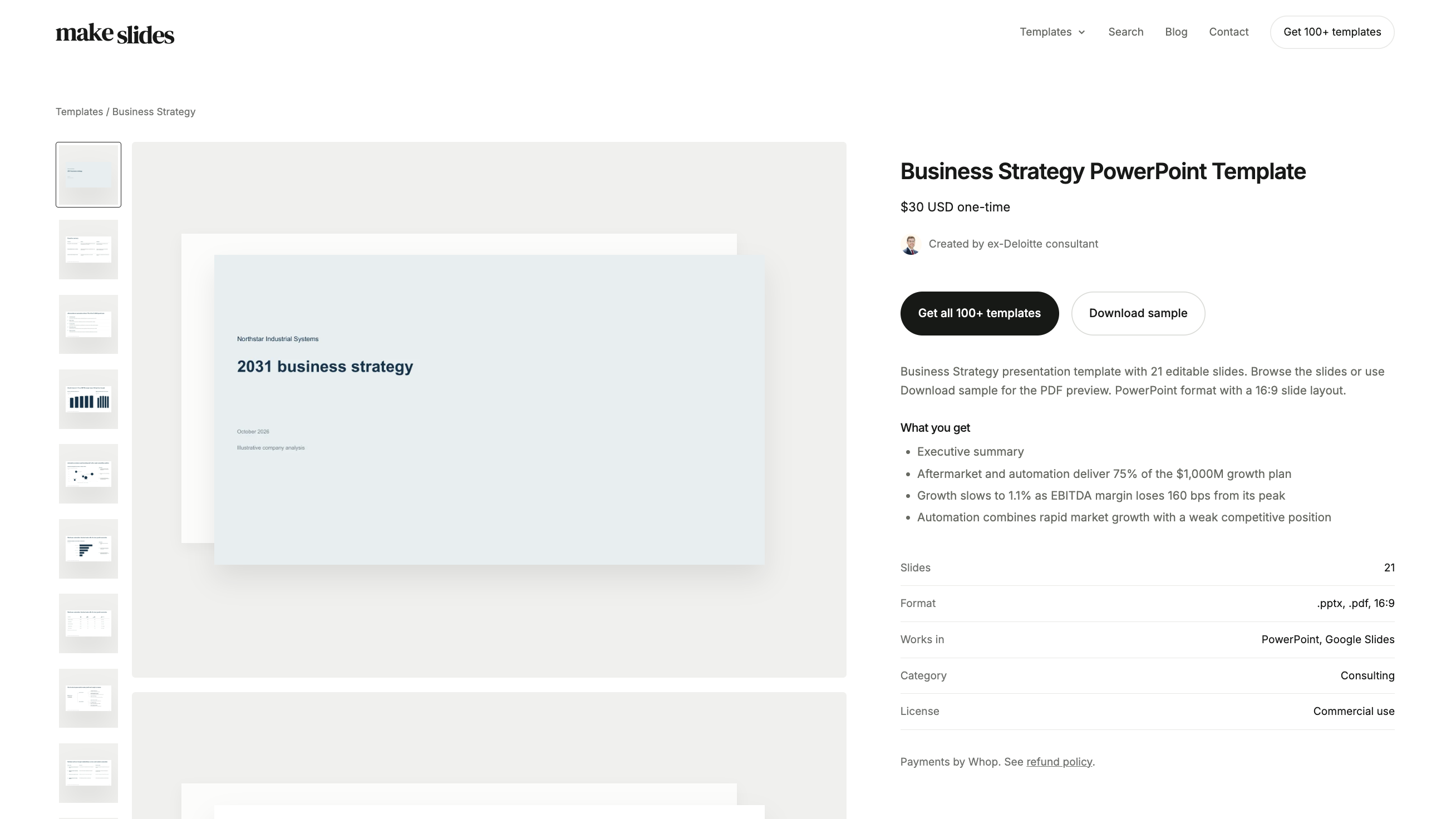Click the Slides count value 21
This screenshot has width=1456, height=819.
pos(1389,568)
